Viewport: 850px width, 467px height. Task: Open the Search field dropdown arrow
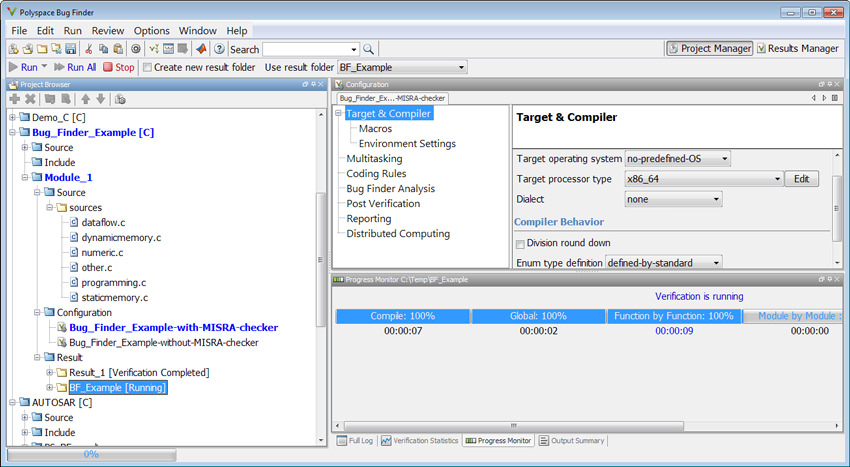[354, 50]
